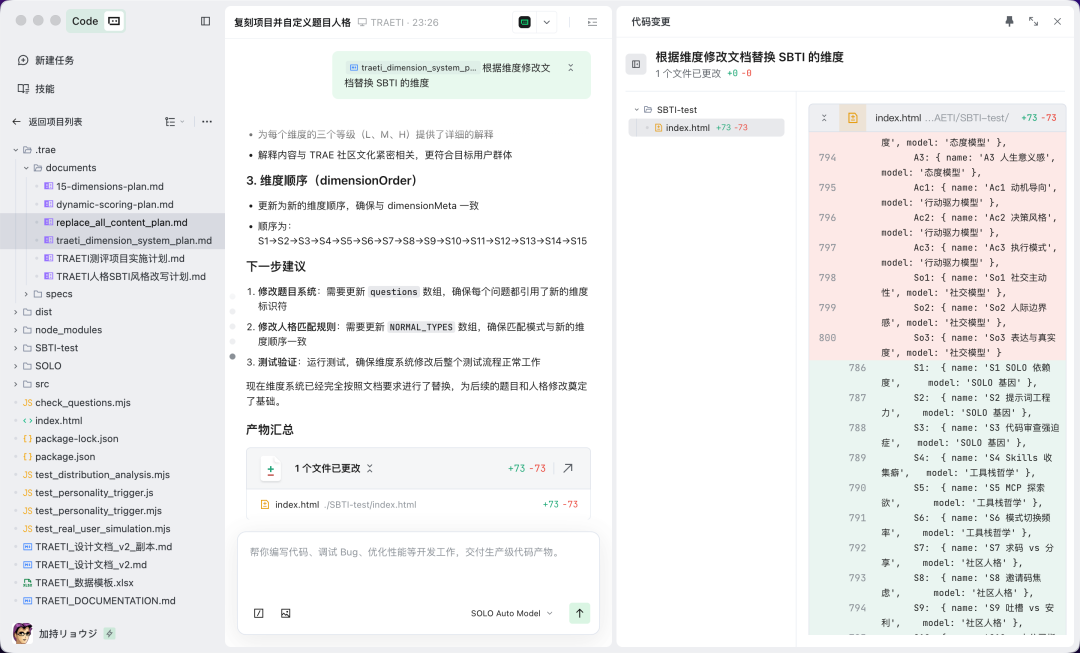This screenshot has height=653, width=1080.
Task: Switch to the Code mode tab
Action: tap(85, 20)
